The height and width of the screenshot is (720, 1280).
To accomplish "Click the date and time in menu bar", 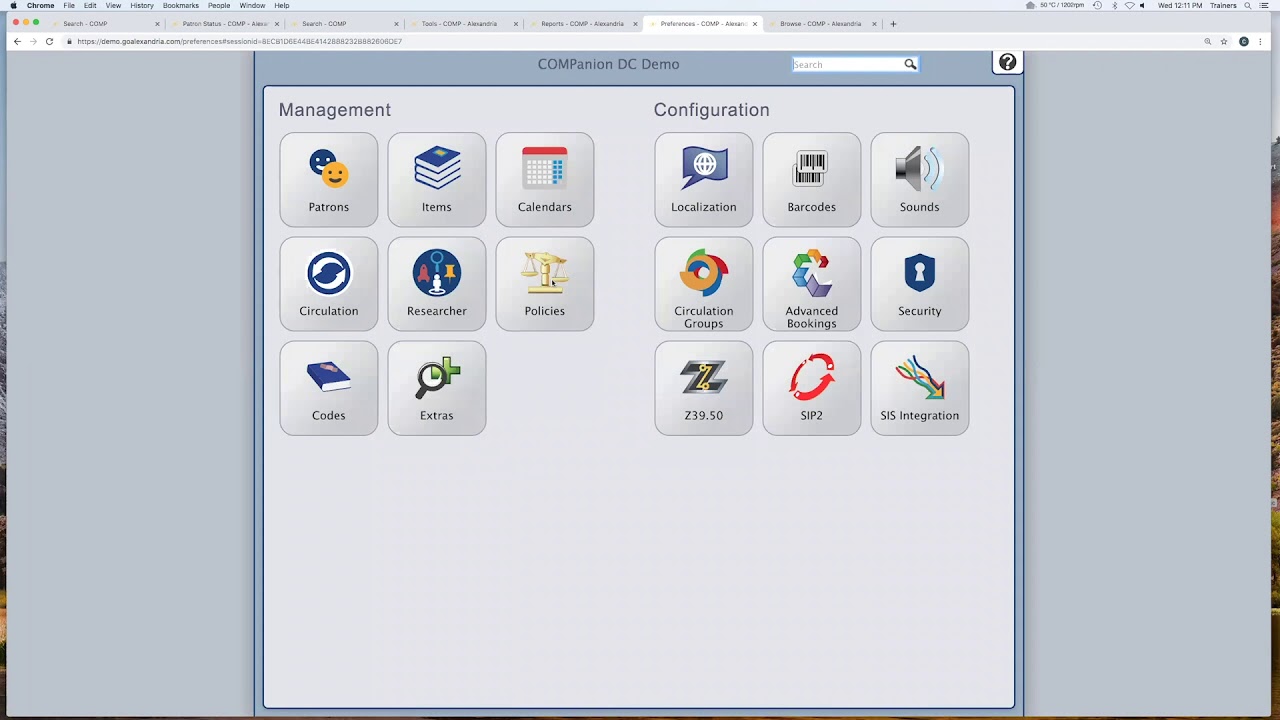I will pyautogui.click(x=1180, y=5).
